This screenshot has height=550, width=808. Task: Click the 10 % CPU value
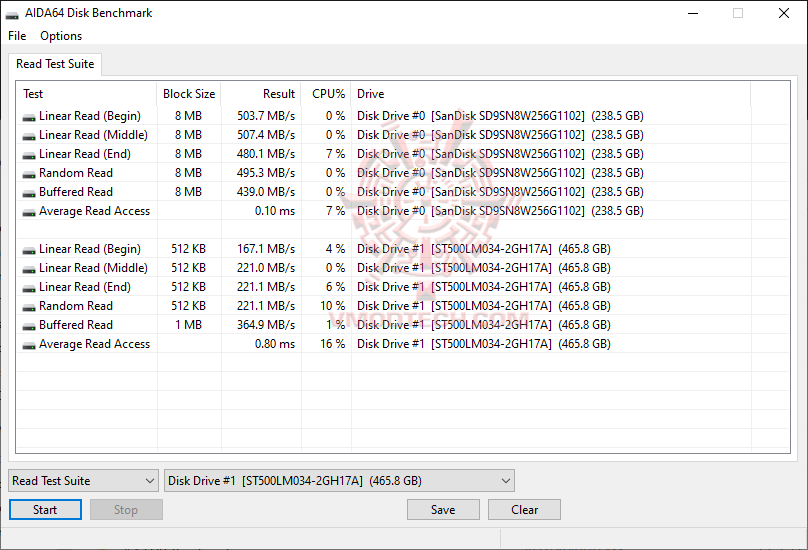(x=332, y=306)
